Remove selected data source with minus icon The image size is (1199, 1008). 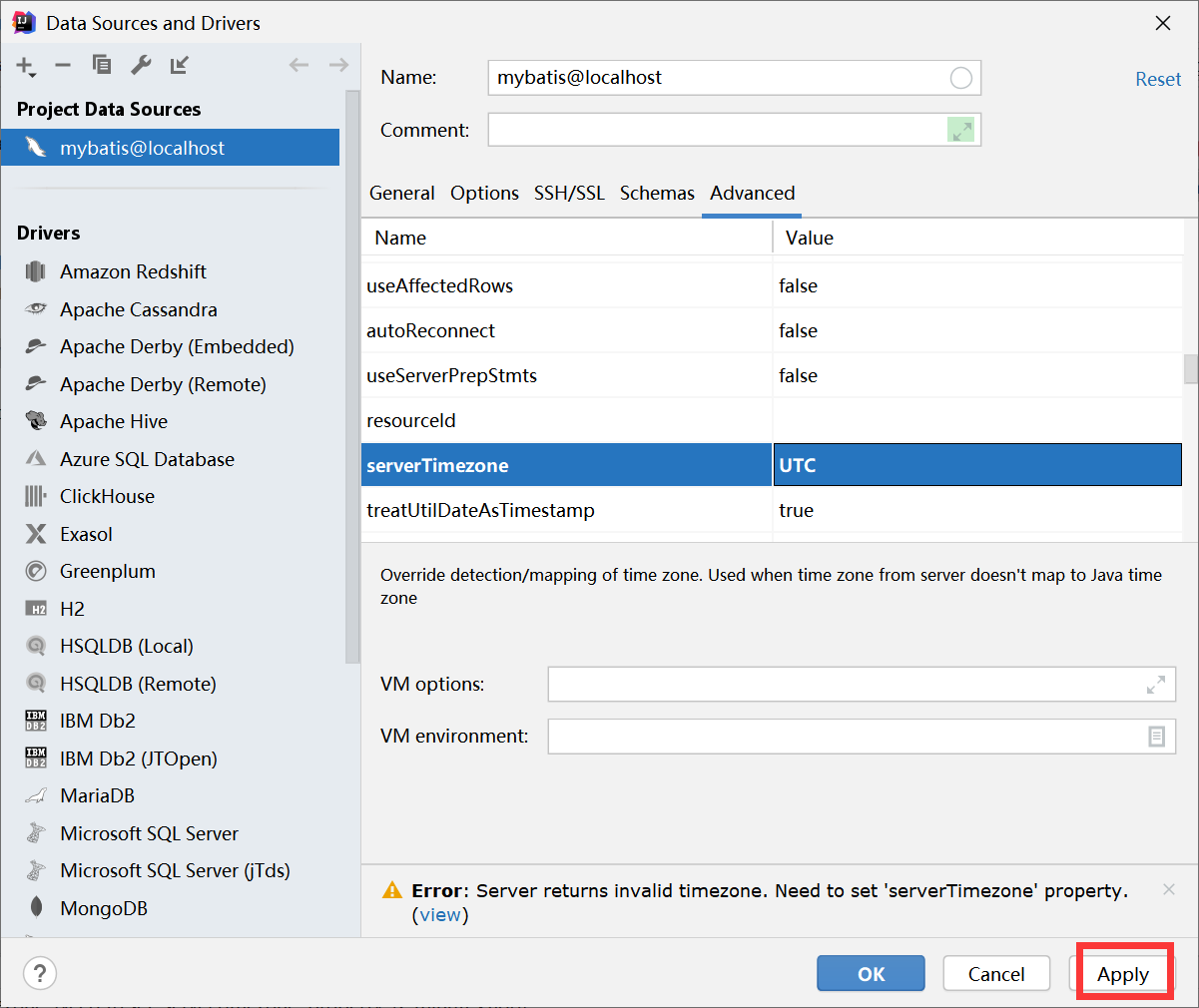pyautogui.click(x=63, y=65)
